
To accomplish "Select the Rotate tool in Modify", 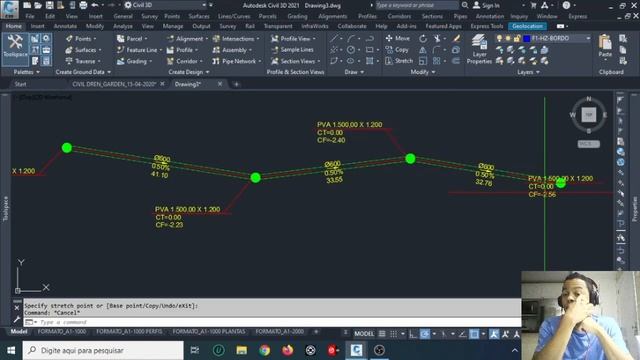I will coord(423,39).
